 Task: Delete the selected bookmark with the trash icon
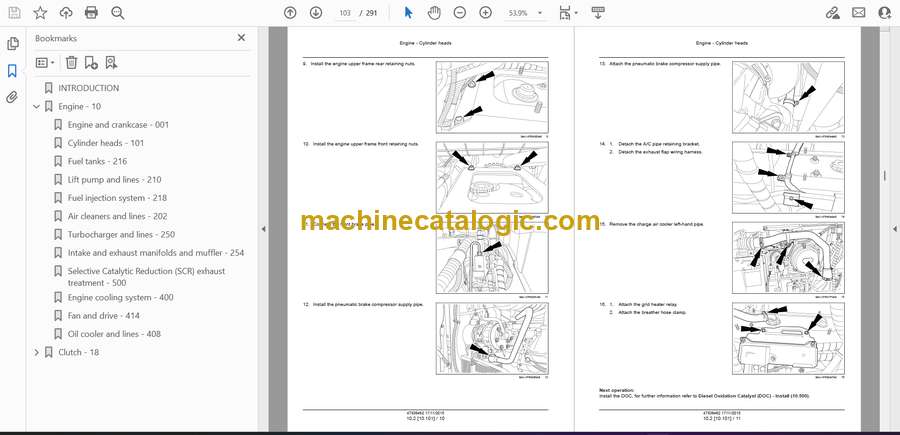pos(71,63)
